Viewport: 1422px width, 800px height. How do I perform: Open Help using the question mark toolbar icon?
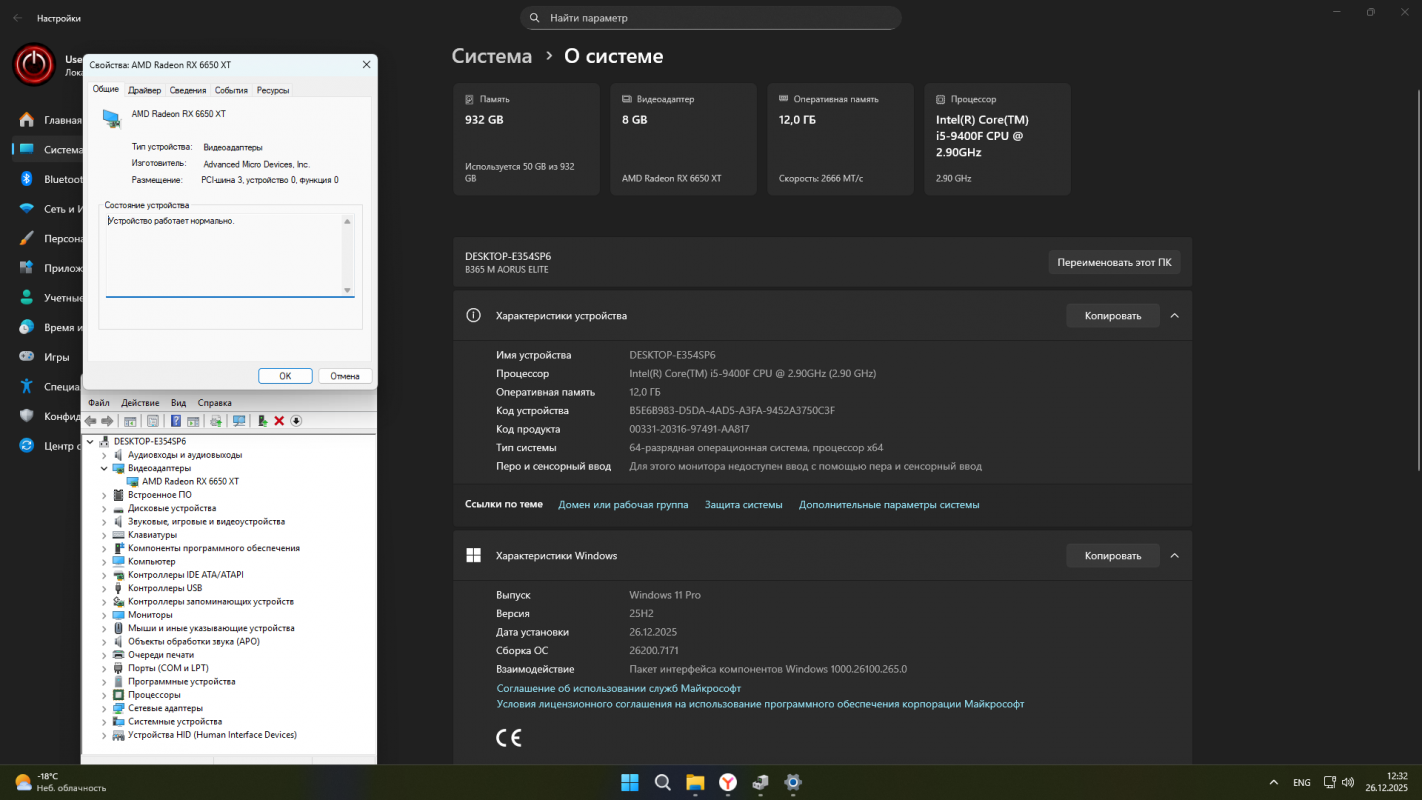click(x=176, y=421)
